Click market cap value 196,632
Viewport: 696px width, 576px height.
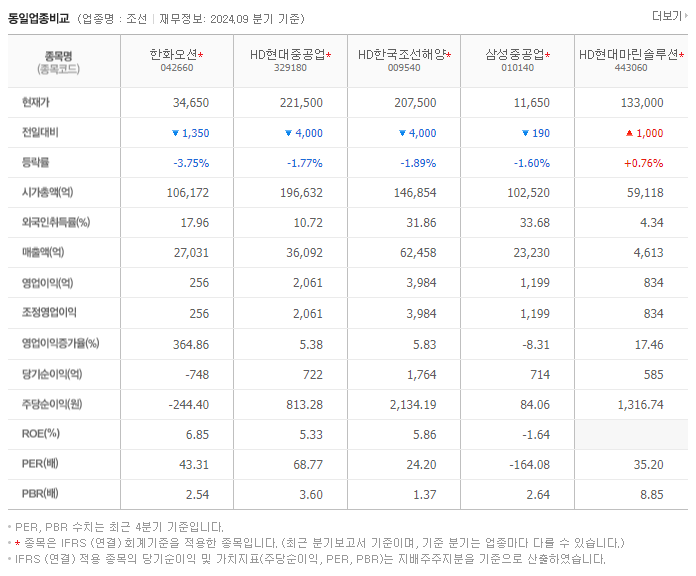click(301, 193)
